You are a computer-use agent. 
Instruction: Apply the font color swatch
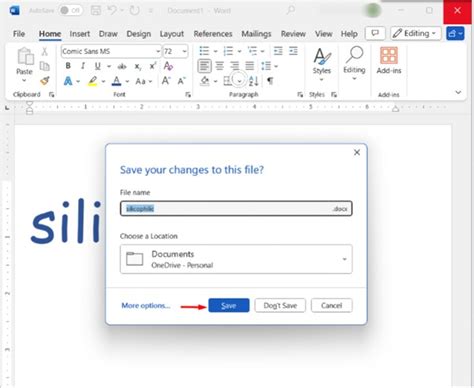(x=116, y=81)
